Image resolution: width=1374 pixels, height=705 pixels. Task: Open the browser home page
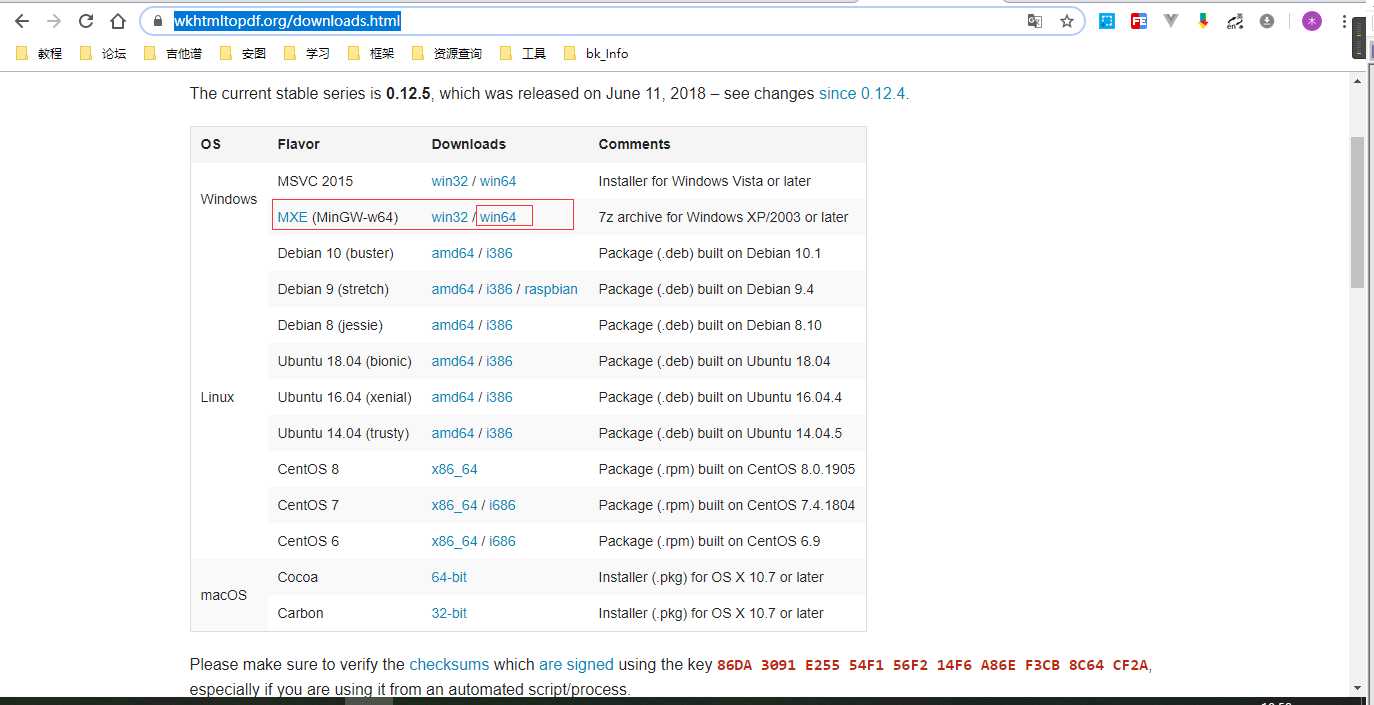click(x=118, y=21)
